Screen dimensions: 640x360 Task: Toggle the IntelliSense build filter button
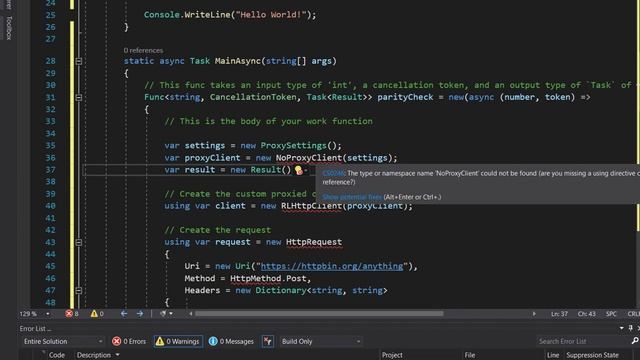tap(268, 341)
